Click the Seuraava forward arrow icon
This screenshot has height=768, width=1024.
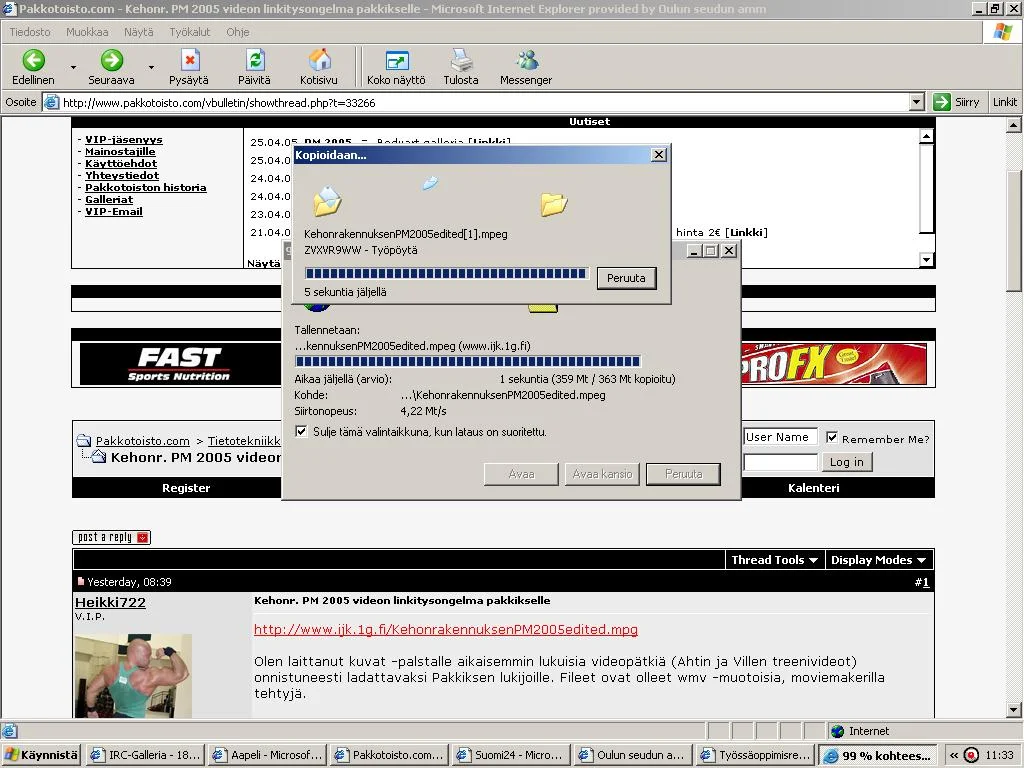point(111,61)
